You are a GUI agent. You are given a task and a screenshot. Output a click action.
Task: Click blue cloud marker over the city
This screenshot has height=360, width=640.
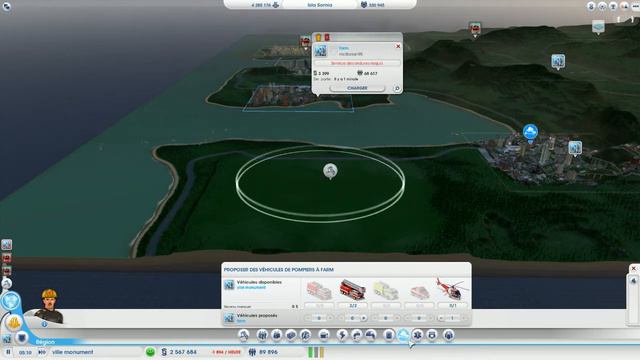[530, 133]
